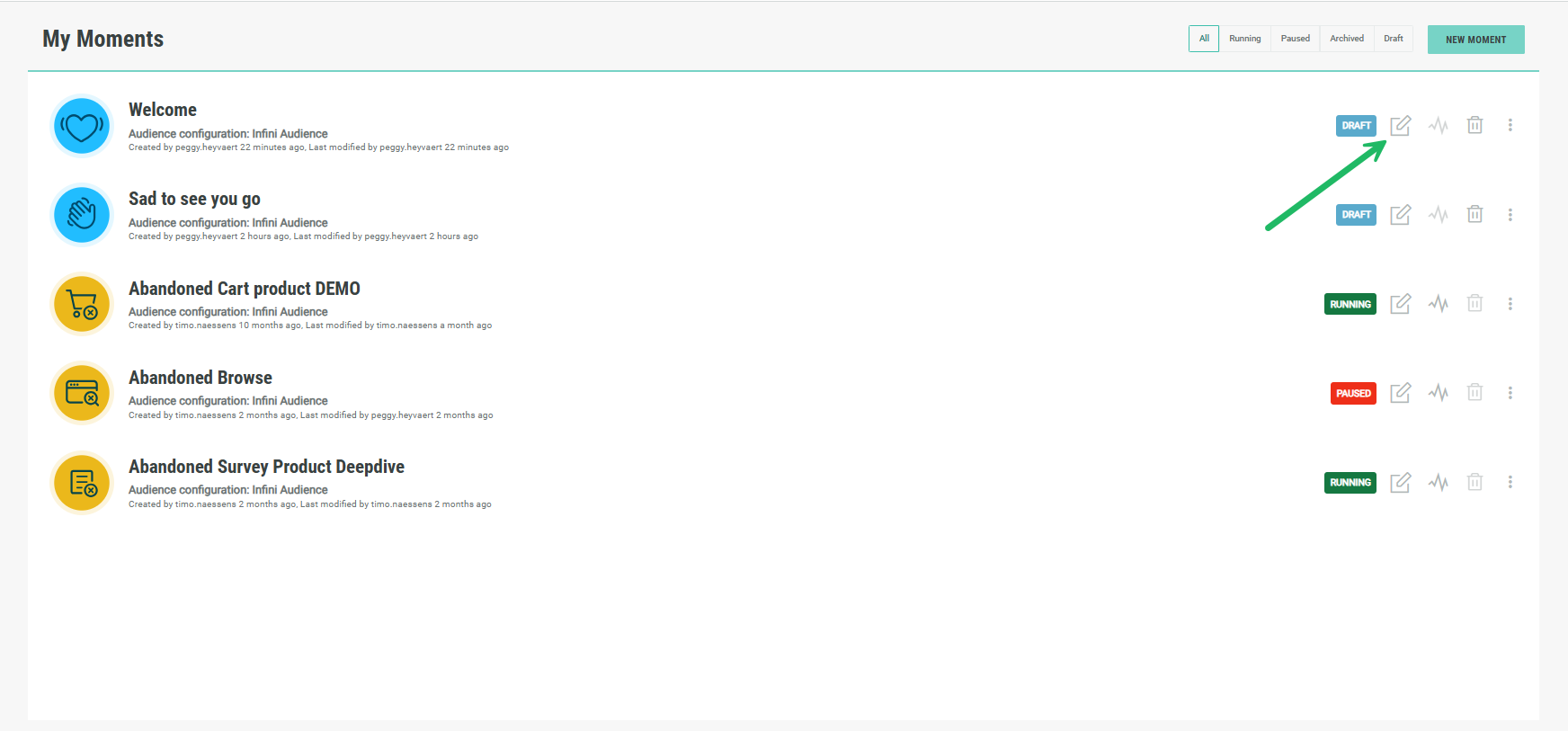The width and height of the screenshot is (1568, 731).
Task: Open analytics for Abandoned Browse moment
Action: pyautogui.click(x=1438, y=393)
